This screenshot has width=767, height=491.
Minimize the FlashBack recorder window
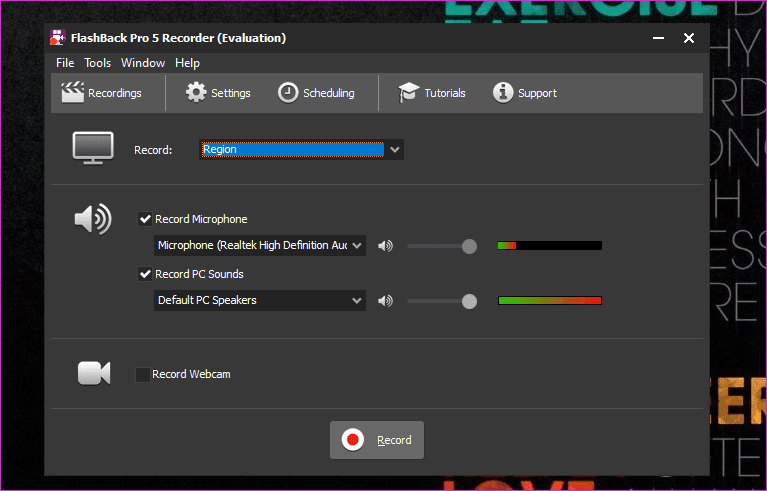point(658,38)
